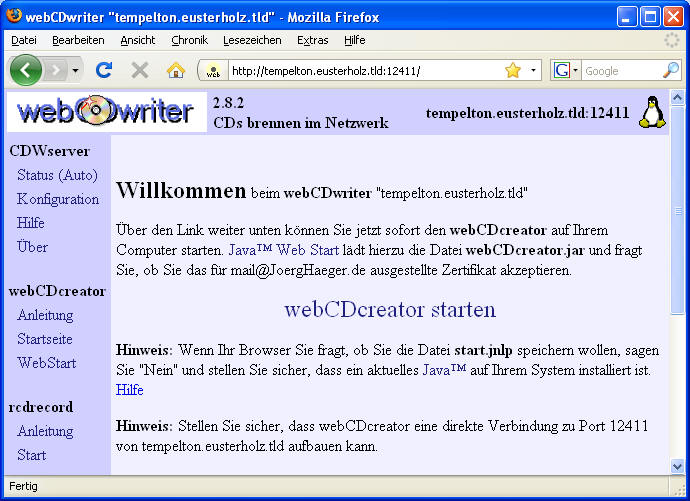Go to Home page via house icon
Image resolution: width=690 pixels, height=501 pixels.
pyautogui.click(x=176, y=70)
